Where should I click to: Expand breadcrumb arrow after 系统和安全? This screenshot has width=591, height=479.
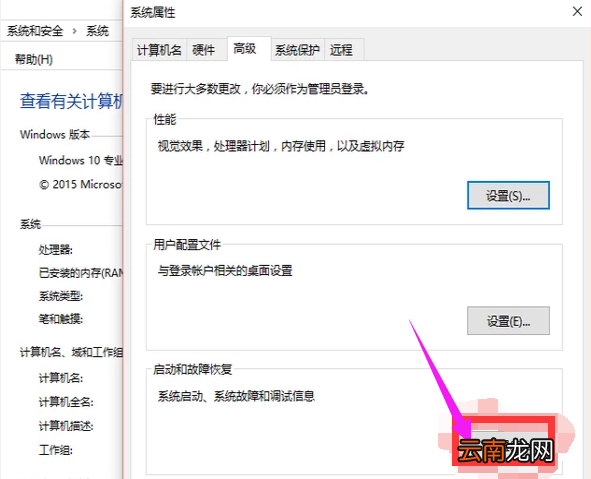[74, 31]
